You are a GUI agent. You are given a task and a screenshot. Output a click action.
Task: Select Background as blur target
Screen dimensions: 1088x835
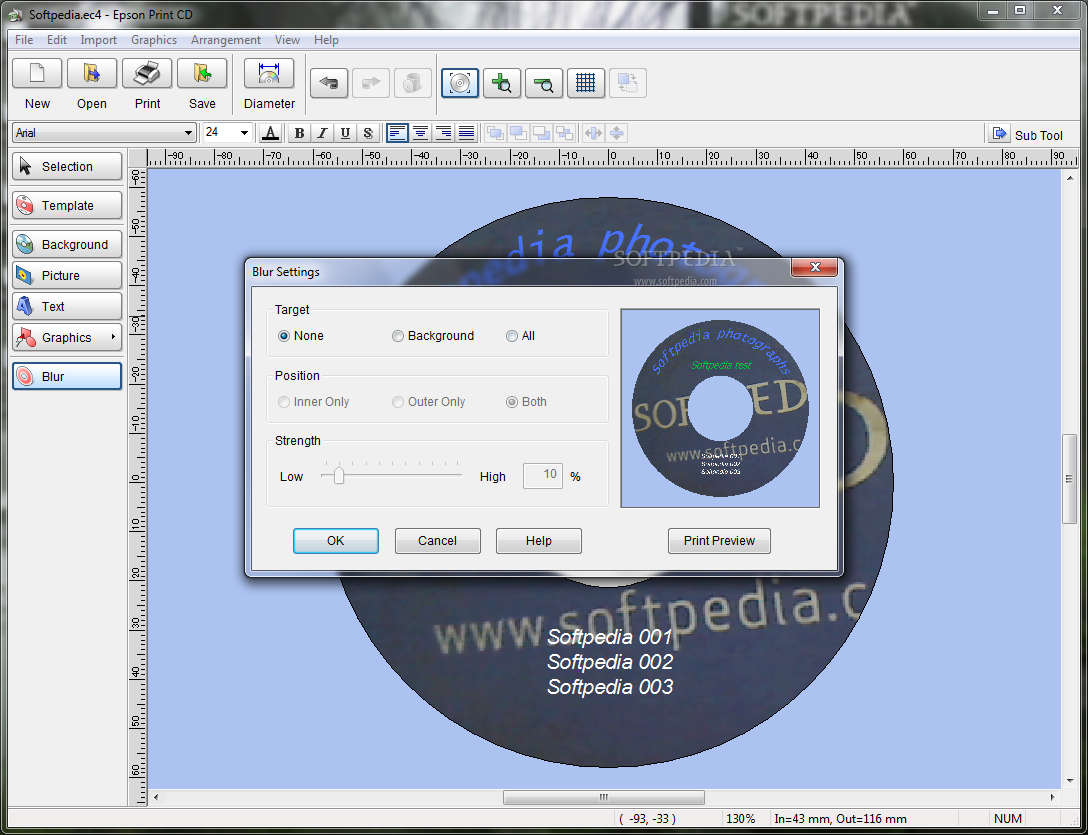[x=433, y=336]
